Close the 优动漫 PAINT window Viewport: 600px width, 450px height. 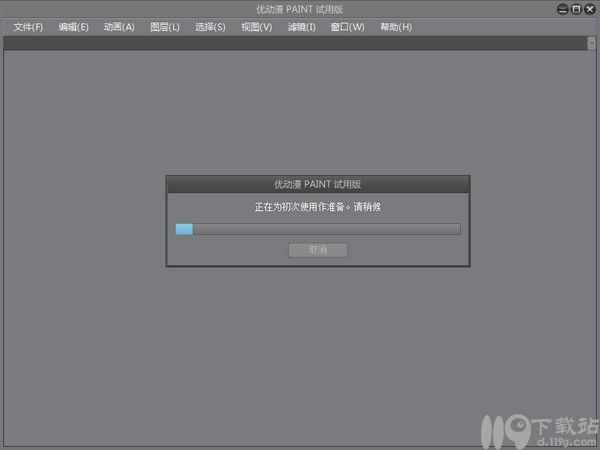click(590, 9)
